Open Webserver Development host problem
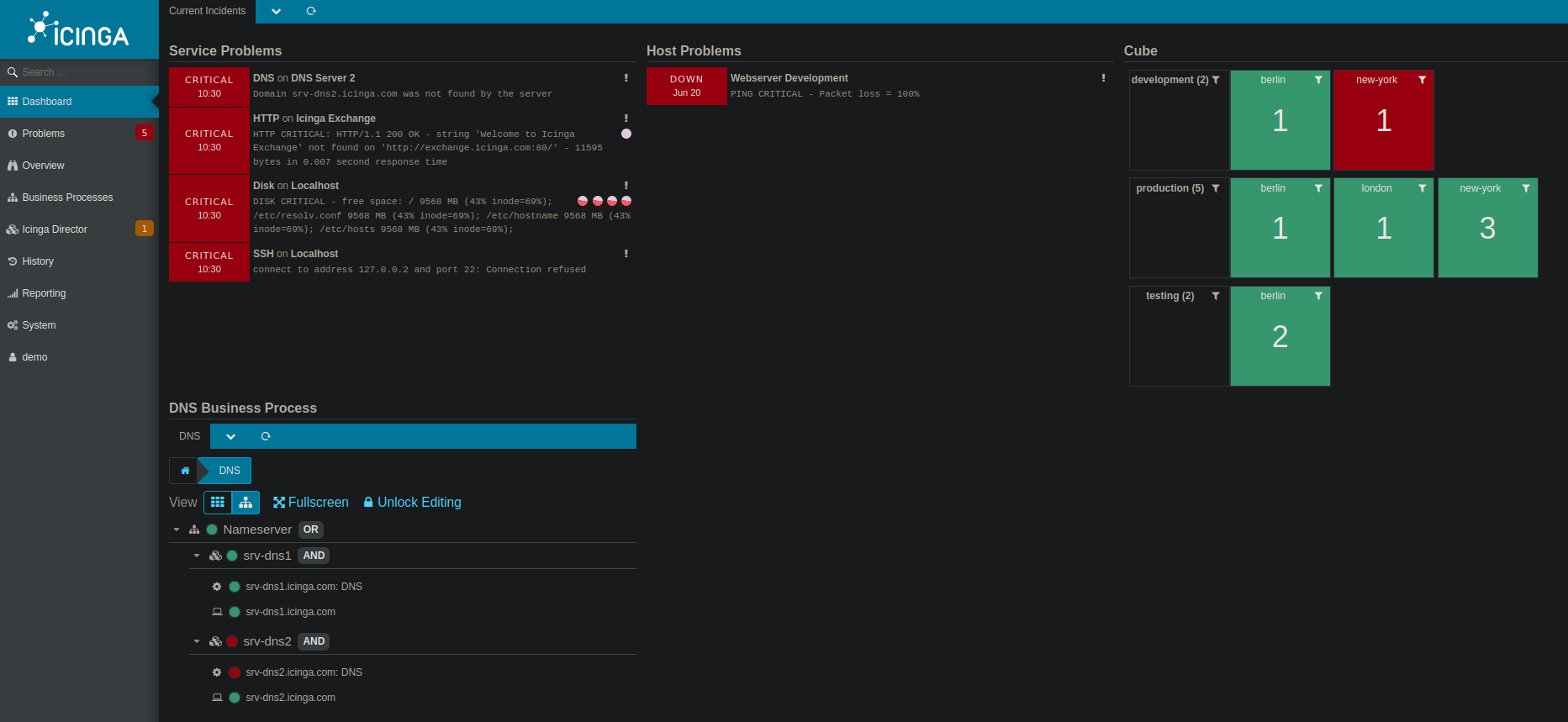 [x=789, y=78]
